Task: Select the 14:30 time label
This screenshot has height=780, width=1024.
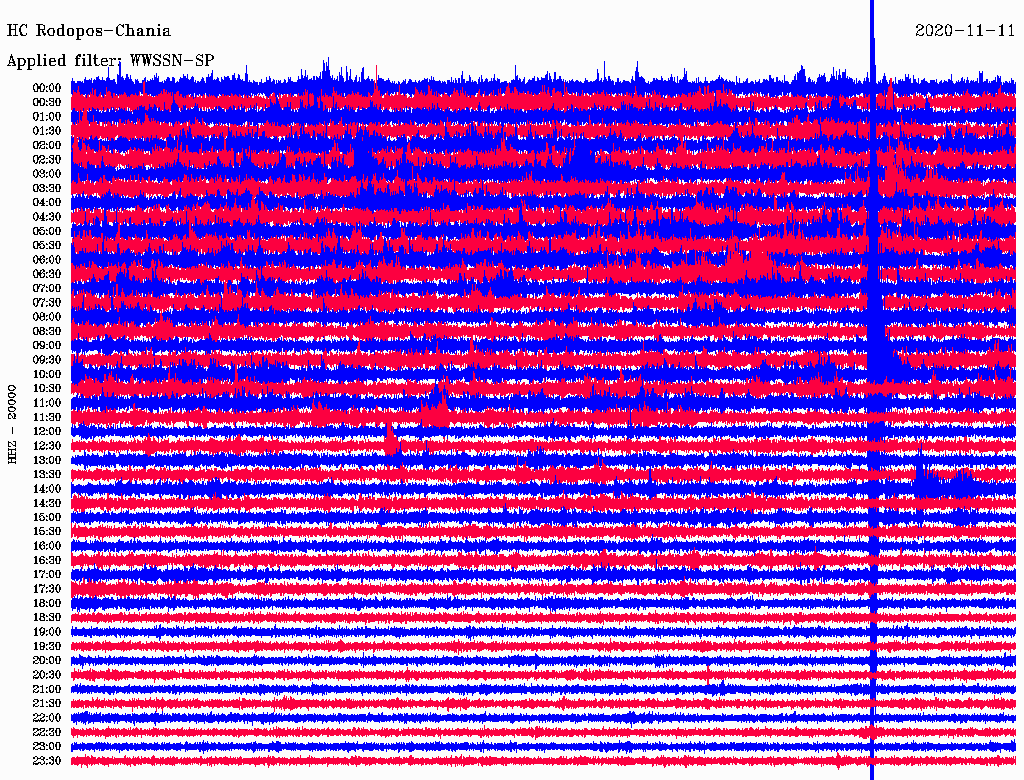Action: coord(47,504)
